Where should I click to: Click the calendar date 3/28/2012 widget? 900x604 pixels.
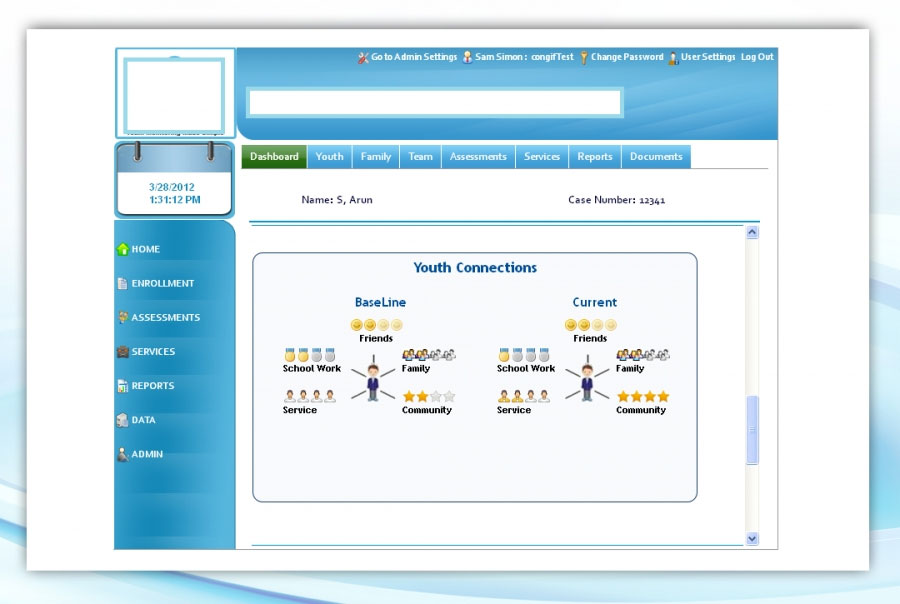[x=174, y=180]
